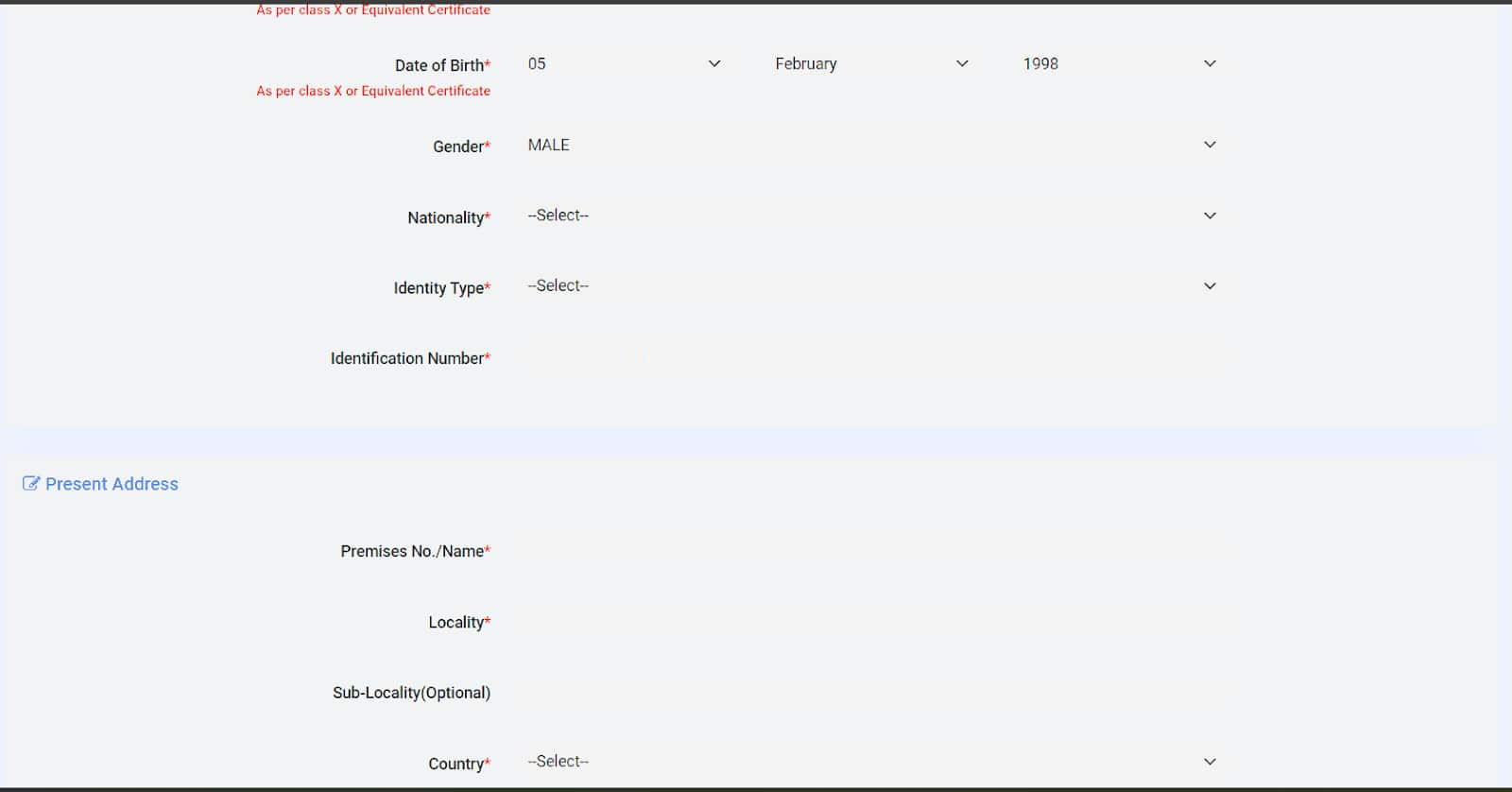Click the edit icon beside Present Address
This screenshot has width=1512, height=792.
[x=31, y=484]
